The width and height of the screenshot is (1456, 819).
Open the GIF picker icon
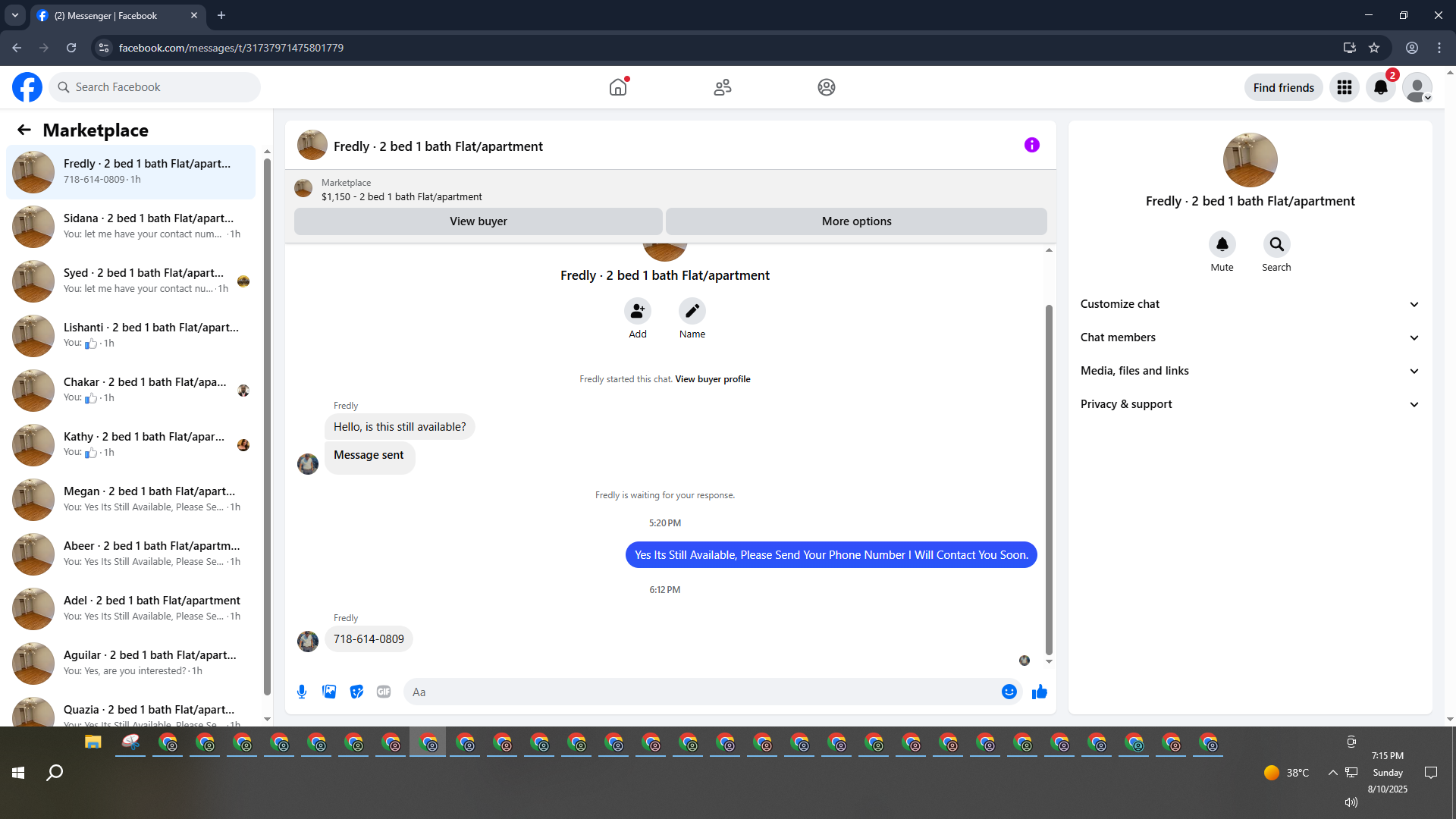(x=384, y=692)
